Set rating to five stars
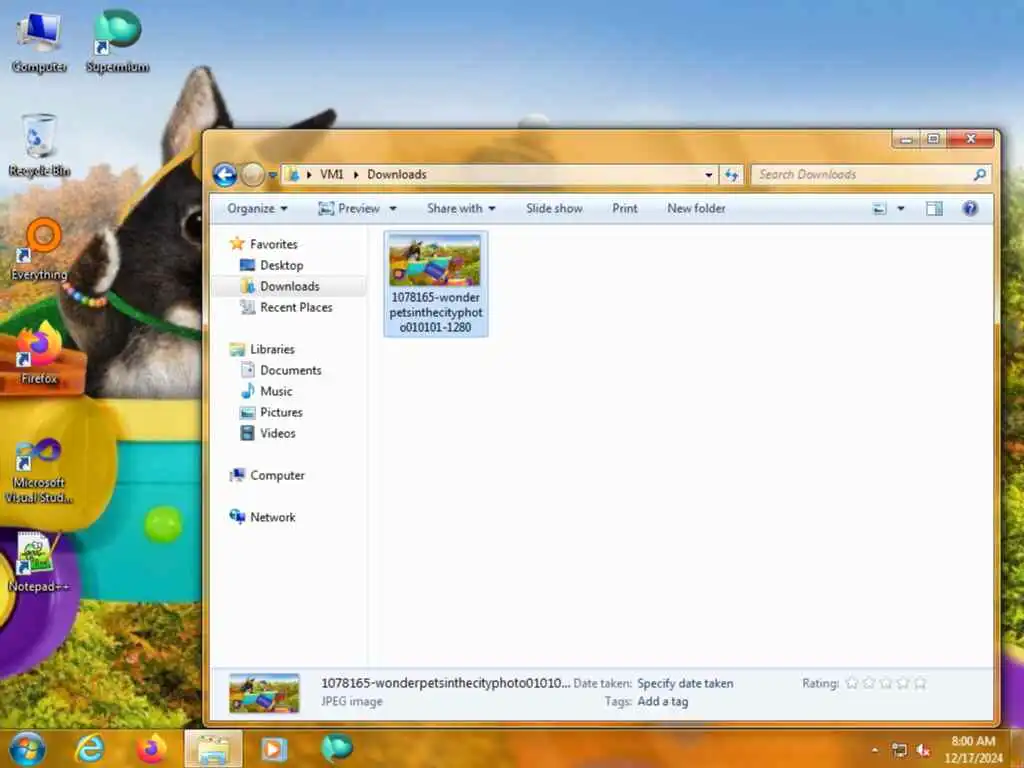This screenshot has width=1024, height=768. [x=920, y=683]
